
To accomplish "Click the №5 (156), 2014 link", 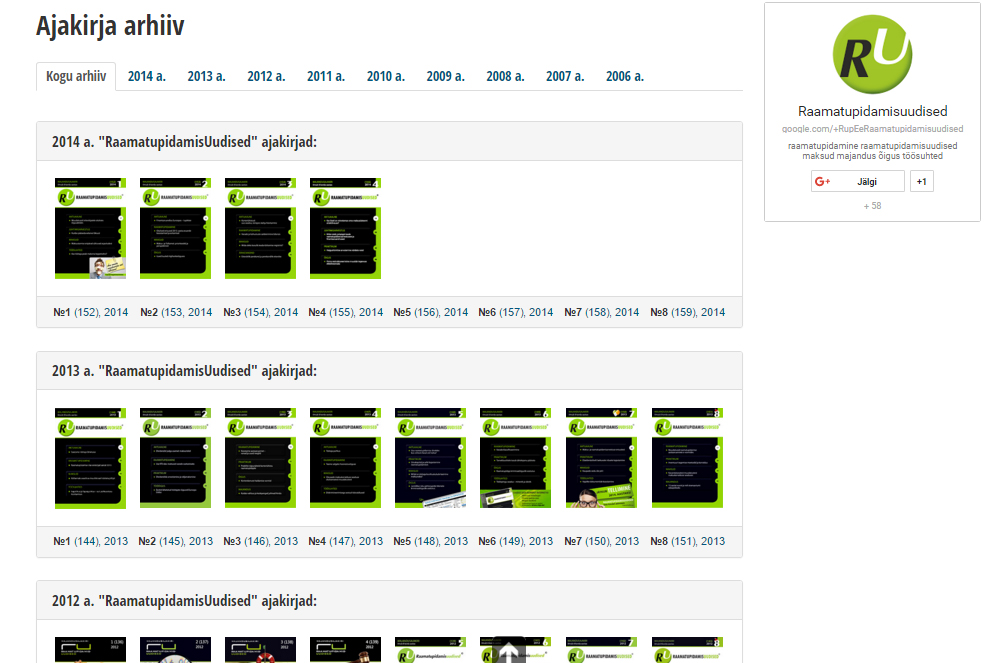I will (x=430, y=312).
